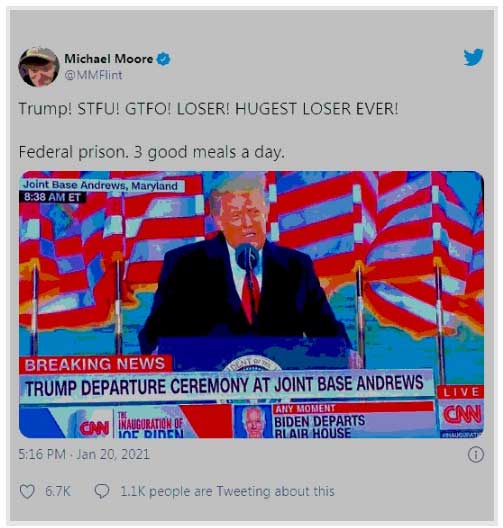The width and height of the screenshot is (503, 528).
Task: Click the "Biden Departs Blair House" ticker
Action: tap(320, 426)
